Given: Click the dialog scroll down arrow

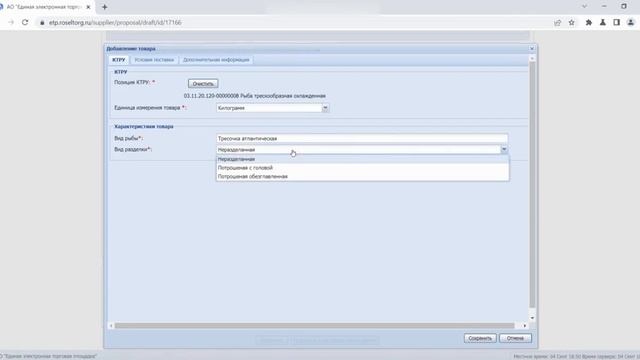Looking at the screenshot, I should tap(532, 318).
